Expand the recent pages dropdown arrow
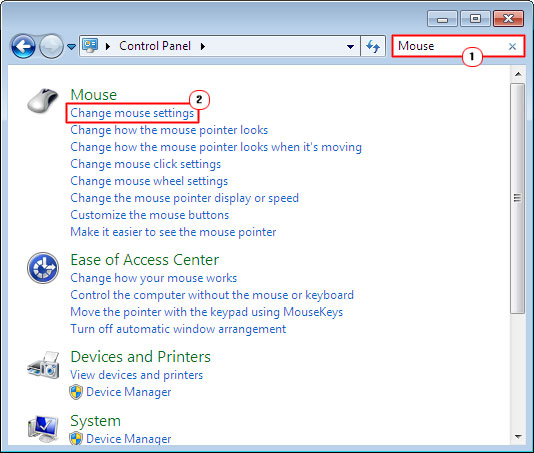Viewport: 534px width, 453px height. point(71,46)
